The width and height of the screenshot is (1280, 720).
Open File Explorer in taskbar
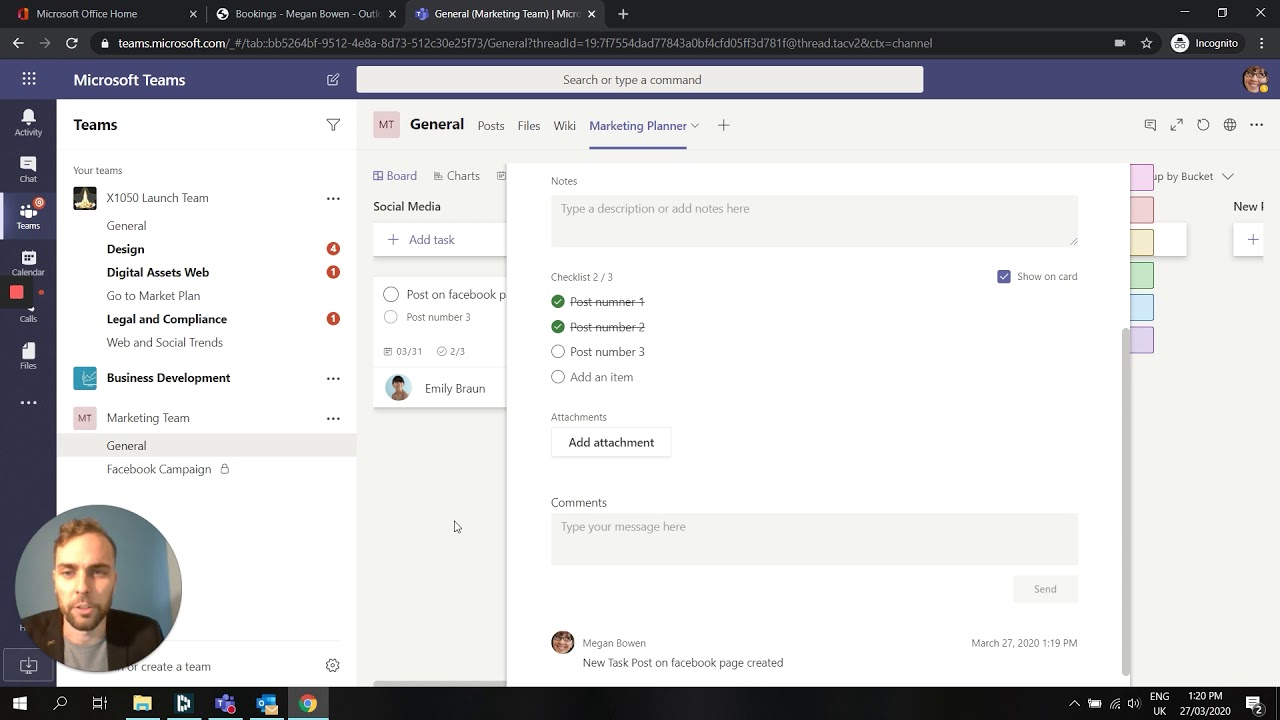click(142, 704)
